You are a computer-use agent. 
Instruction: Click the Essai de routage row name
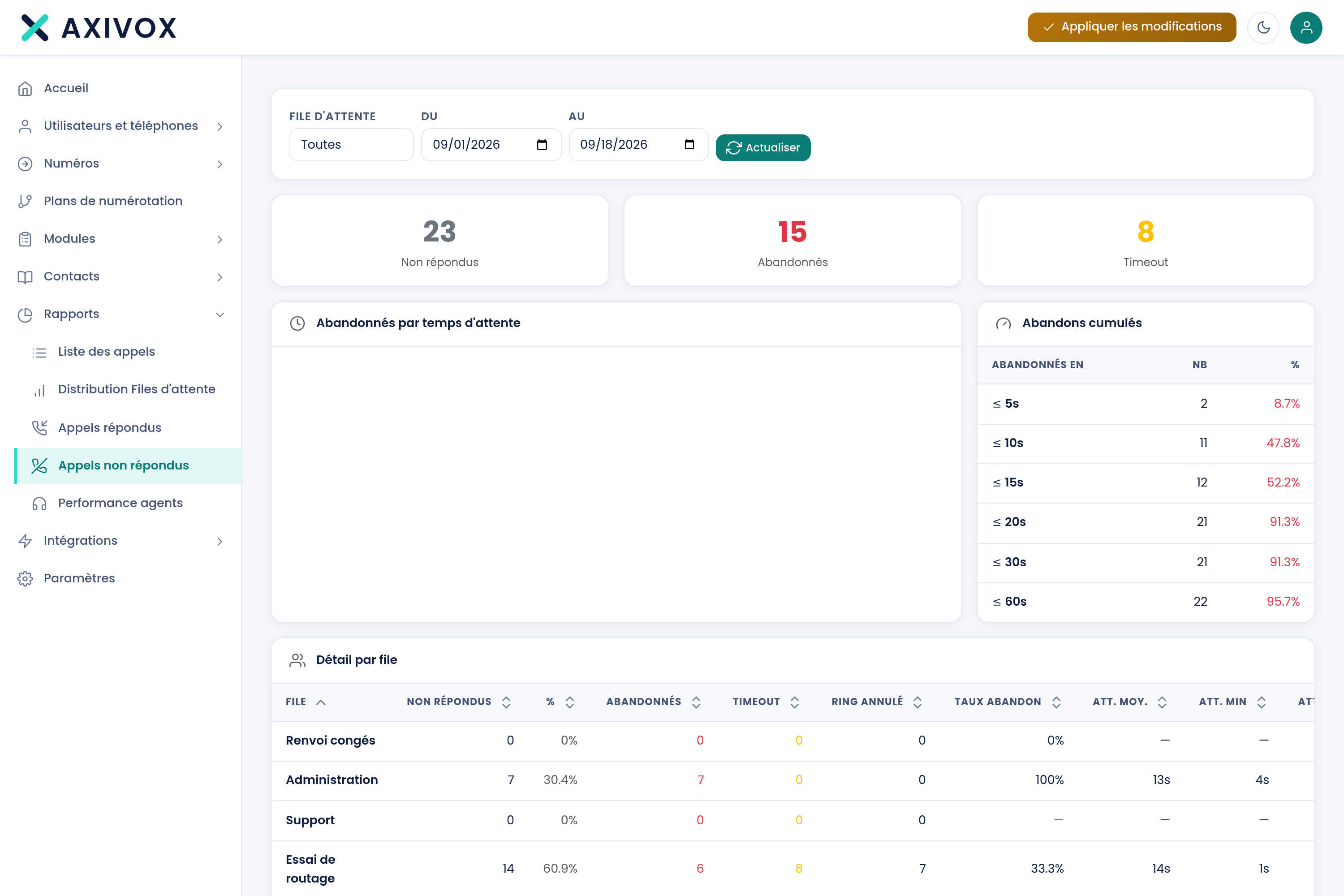pos(311,869)
